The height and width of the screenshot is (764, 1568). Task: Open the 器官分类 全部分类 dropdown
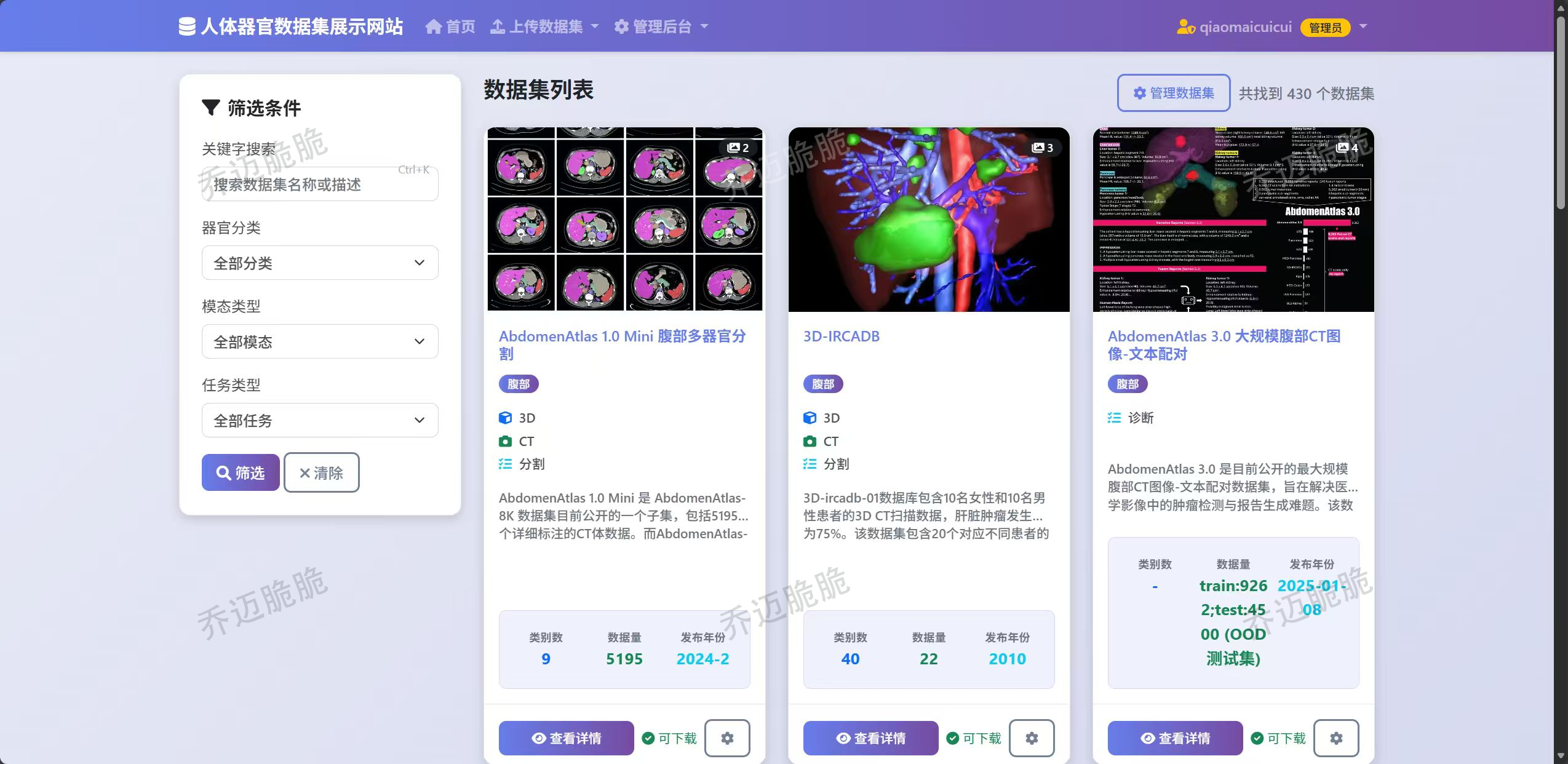pos(320,263)
